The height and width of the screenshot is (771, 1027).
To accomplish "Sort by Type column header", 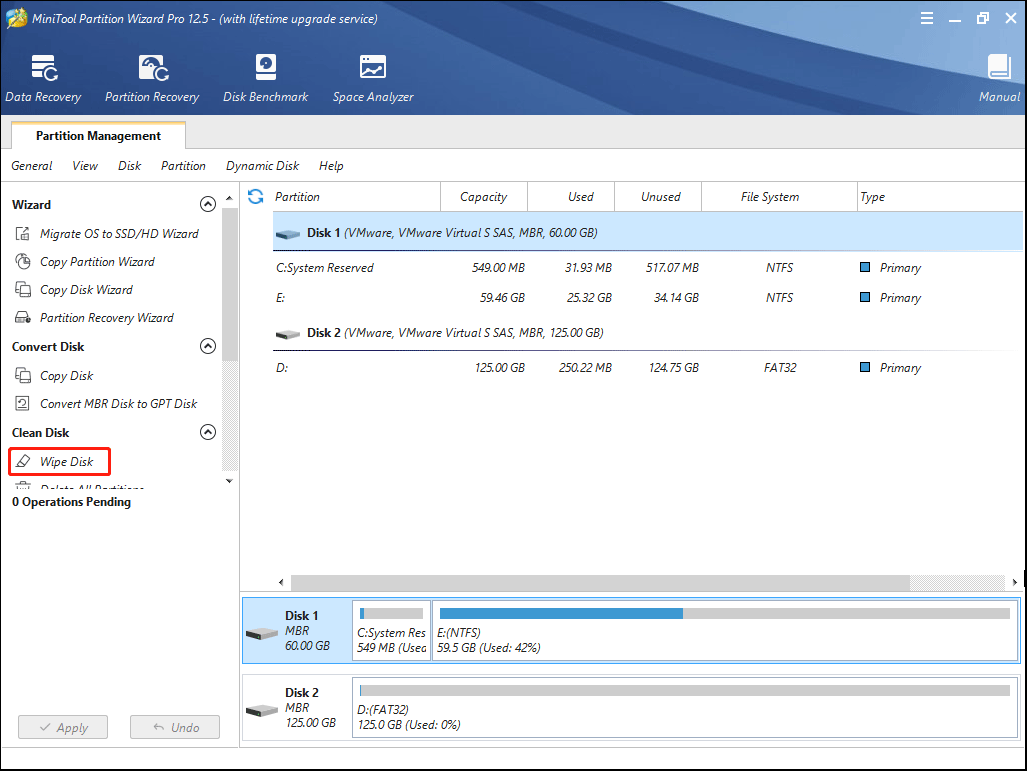I will click(939, 197).
